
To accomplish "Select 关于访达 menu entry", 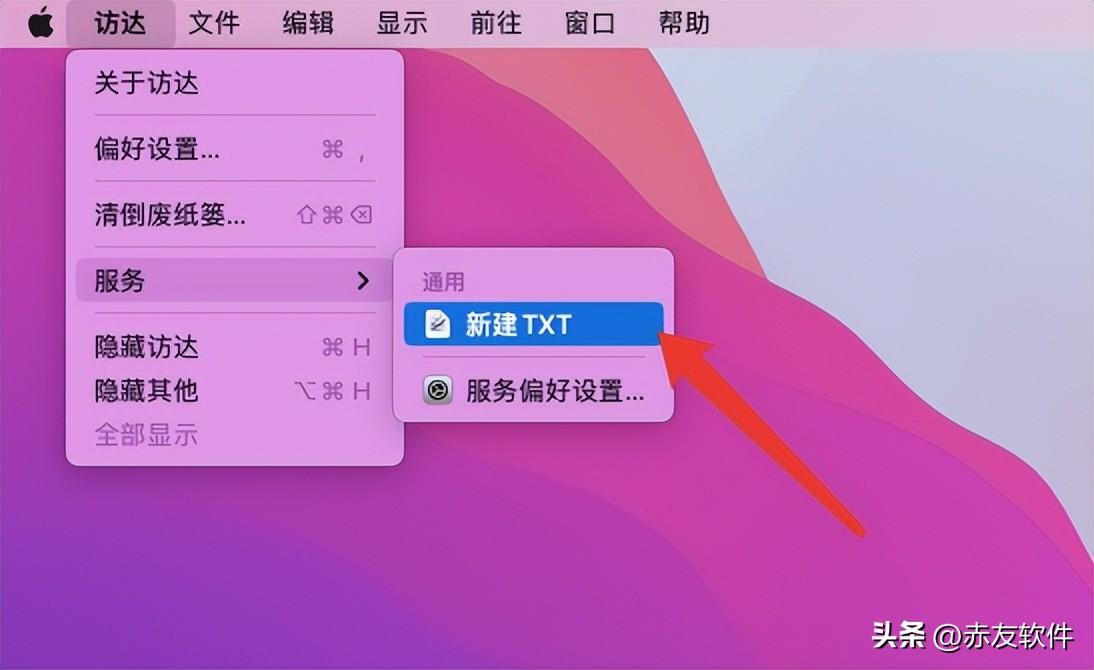I will coord(145,84).
